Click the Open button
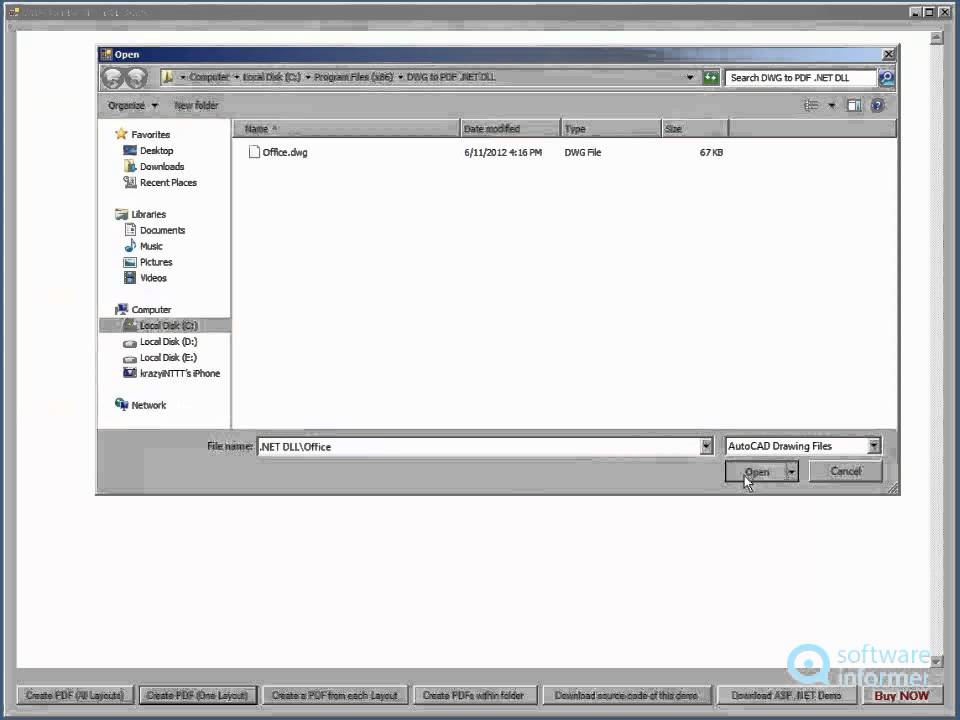The width and height of the screenshot is (960, 720). point(756,471)
